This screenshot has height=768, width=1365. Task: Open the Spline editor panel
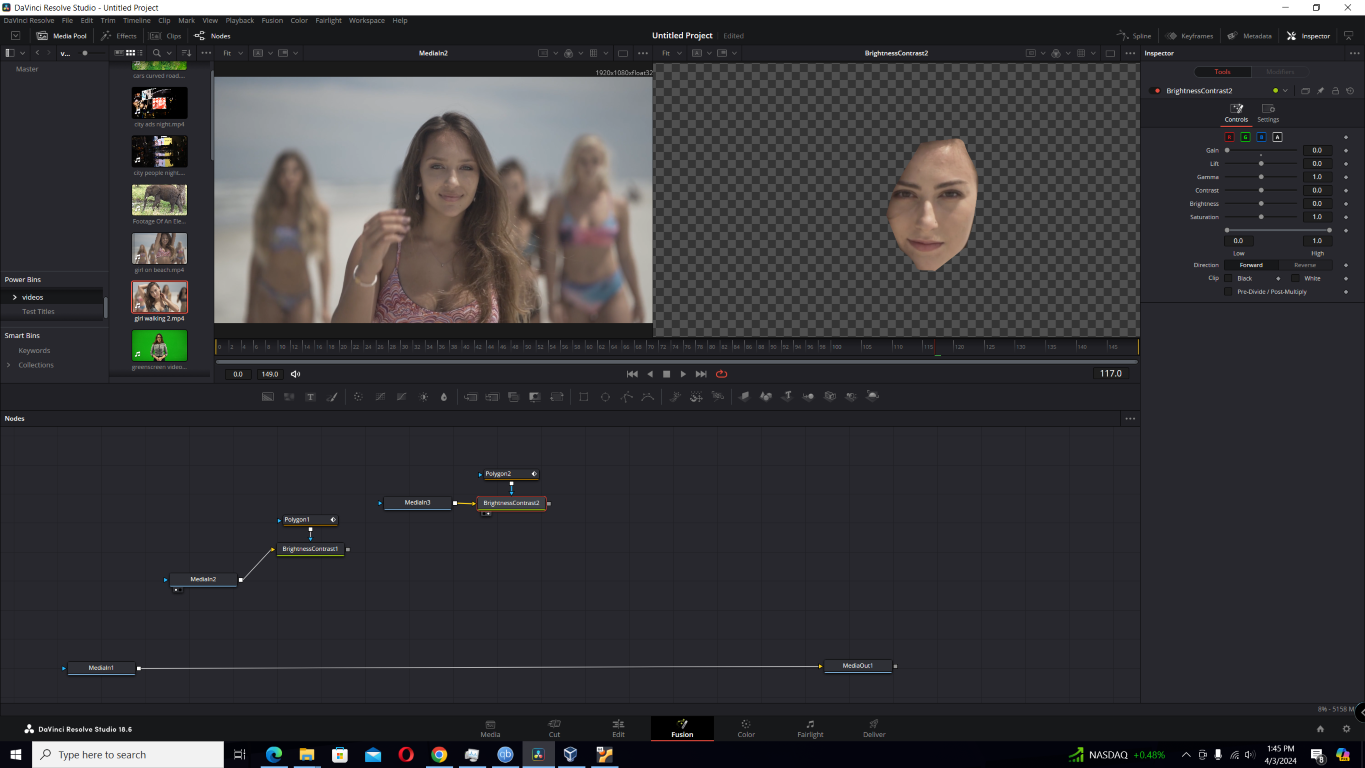tap(1135, 36)
